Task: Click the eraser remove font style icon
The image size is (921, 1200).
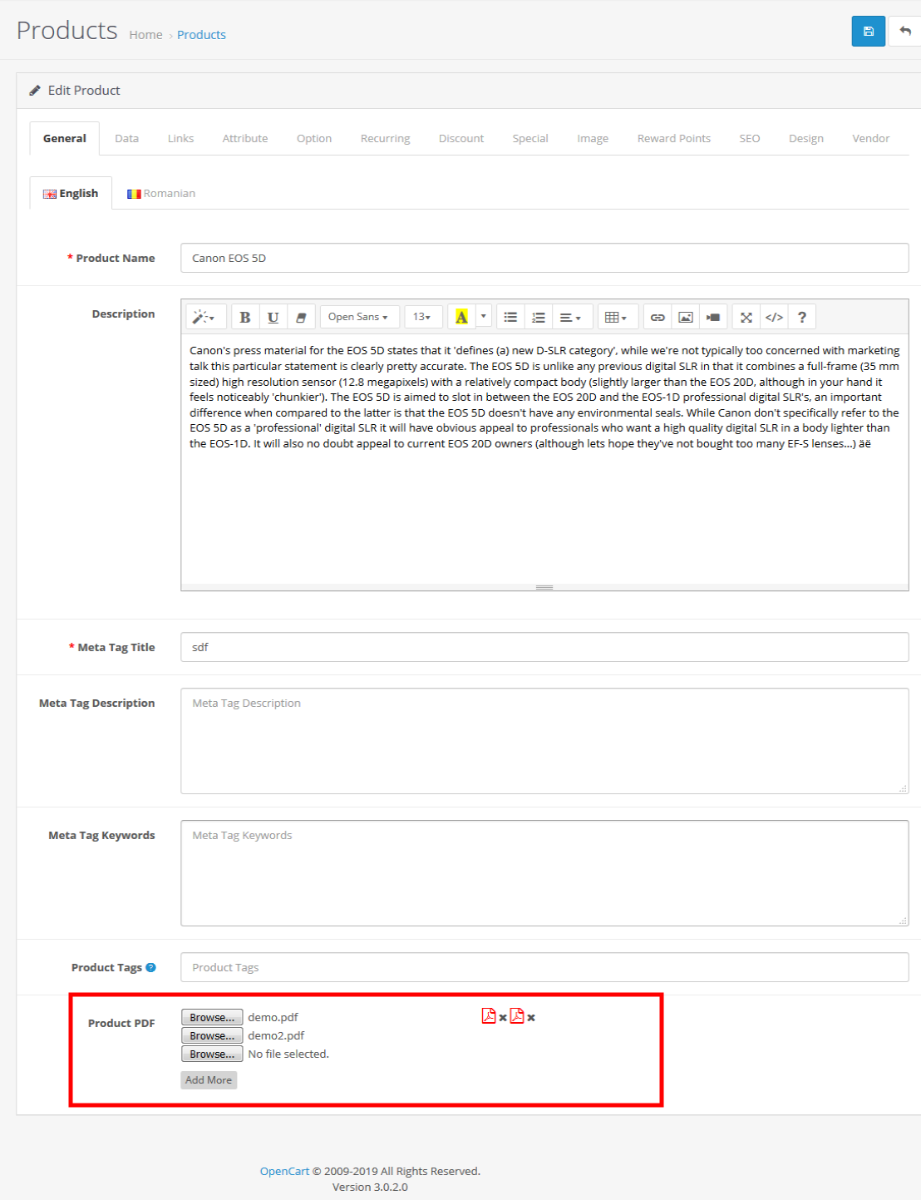Action: [301, 317]
